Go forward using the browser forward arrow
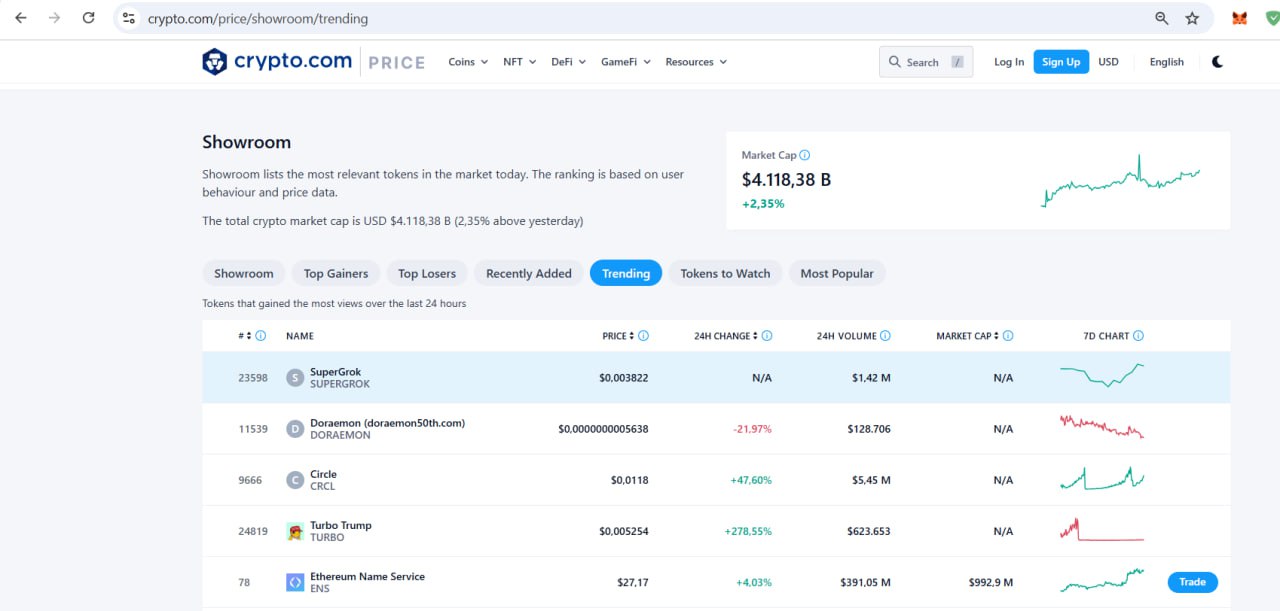Image resolution: width=1280 pixels, height=611 pixels. pos(54,18)
